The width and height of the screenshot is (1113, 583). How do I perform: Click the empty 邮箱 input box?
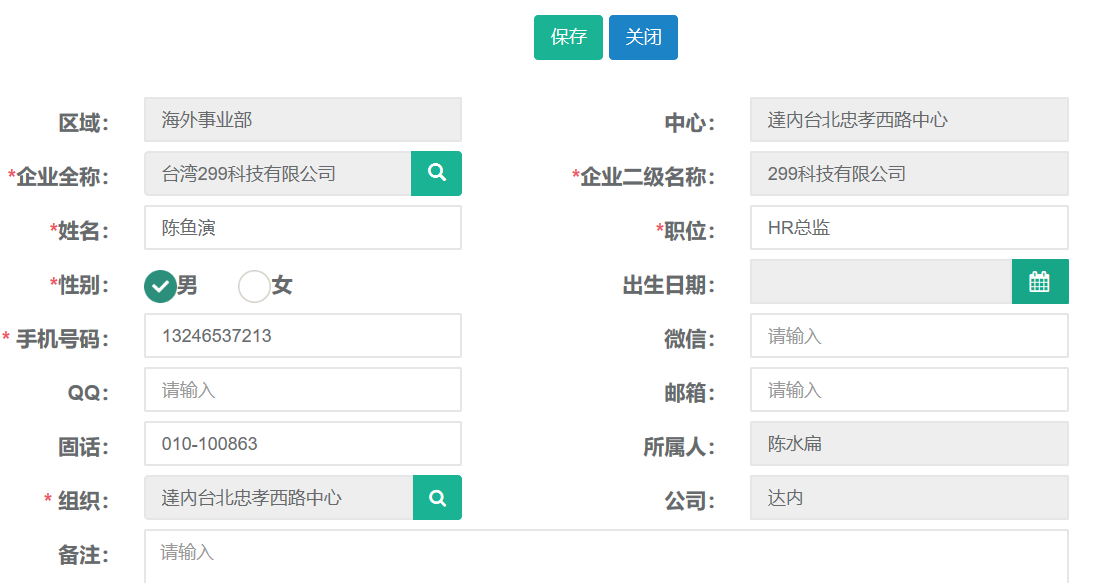coord(908,390)
